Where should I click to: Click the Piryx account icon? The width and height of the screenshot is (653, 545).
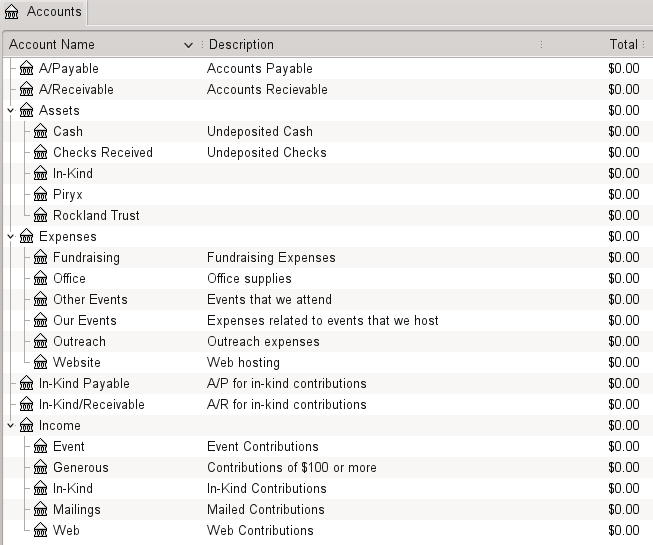coord(40,194)
